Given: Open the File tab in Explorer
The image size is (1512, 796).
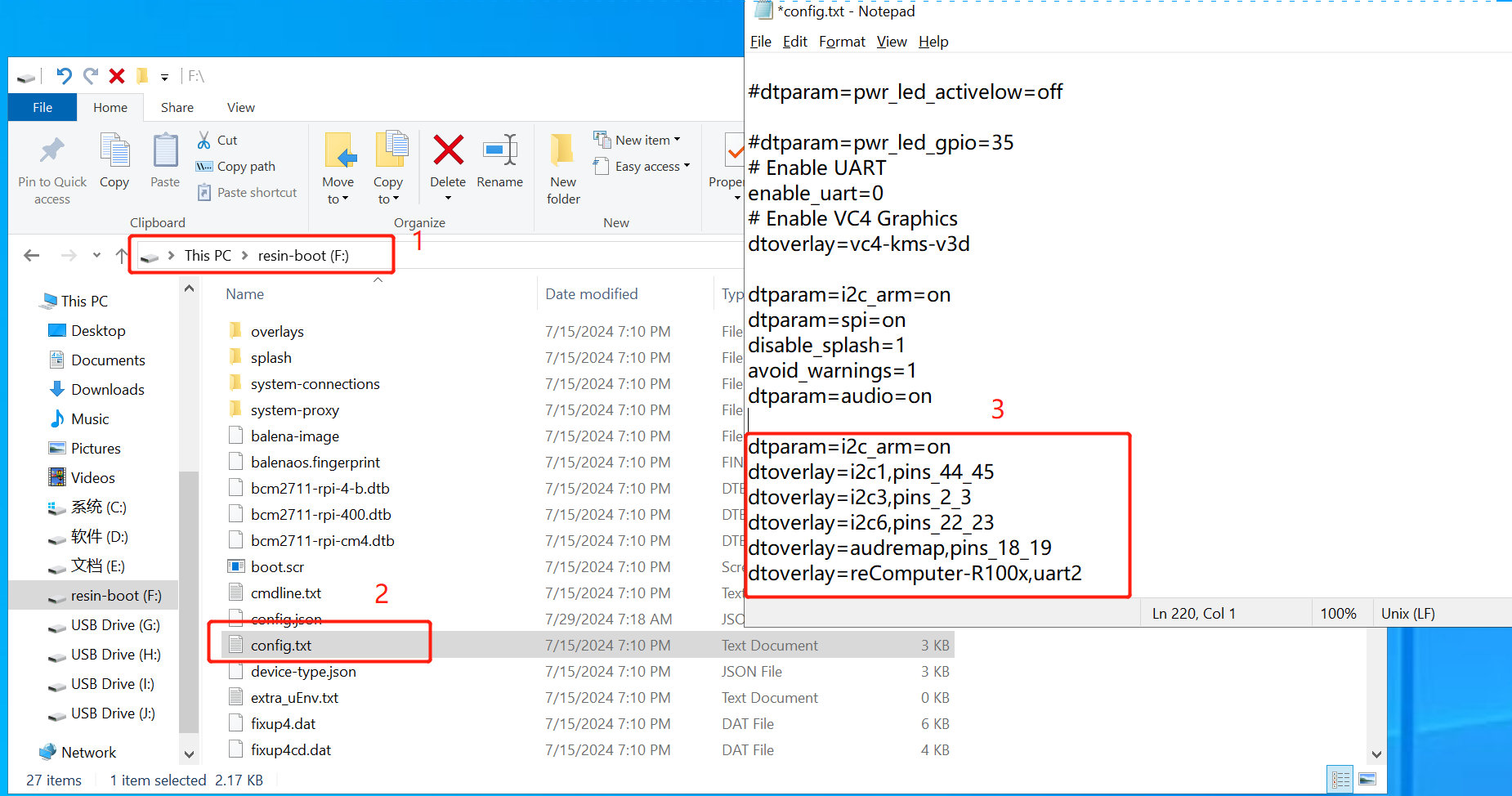Looking at the screenshot, I should [x=42, y=108].
